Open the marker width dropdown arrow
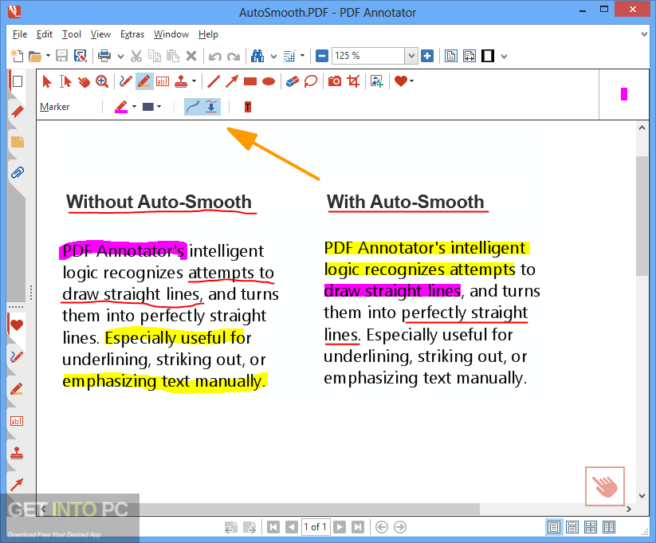Screen dimensions: 656x543 pos(159,107)
